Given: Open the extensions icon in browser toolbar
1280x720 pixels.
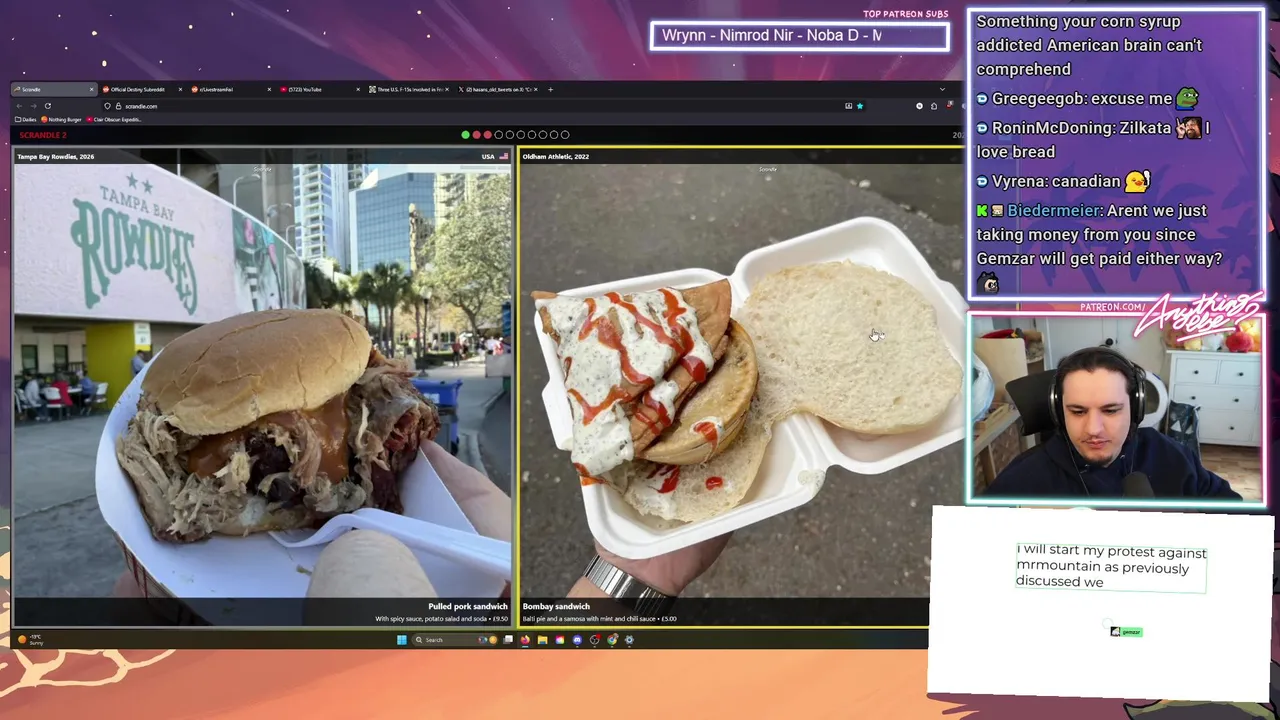Looking at the screenshot, I should 934,105.
